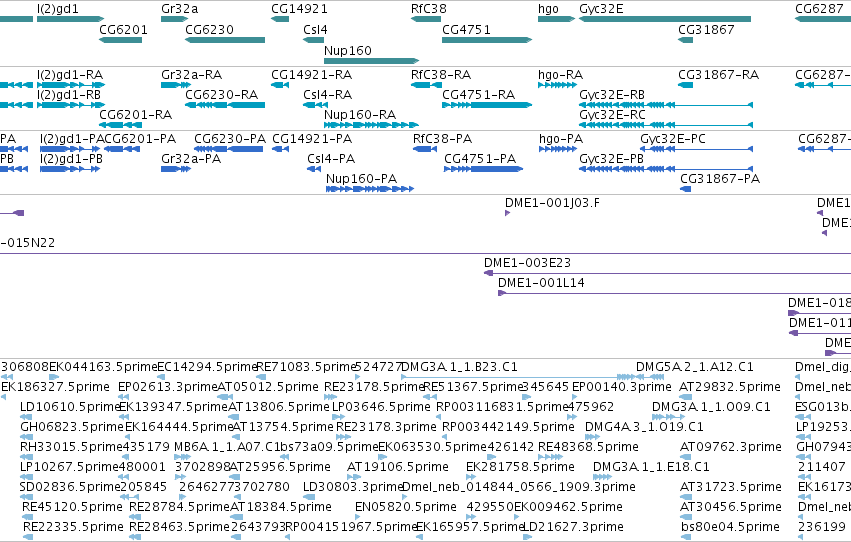Click the l(2)gd1 gene label
This screenshot has width=851, height=542.
(58, 9)
